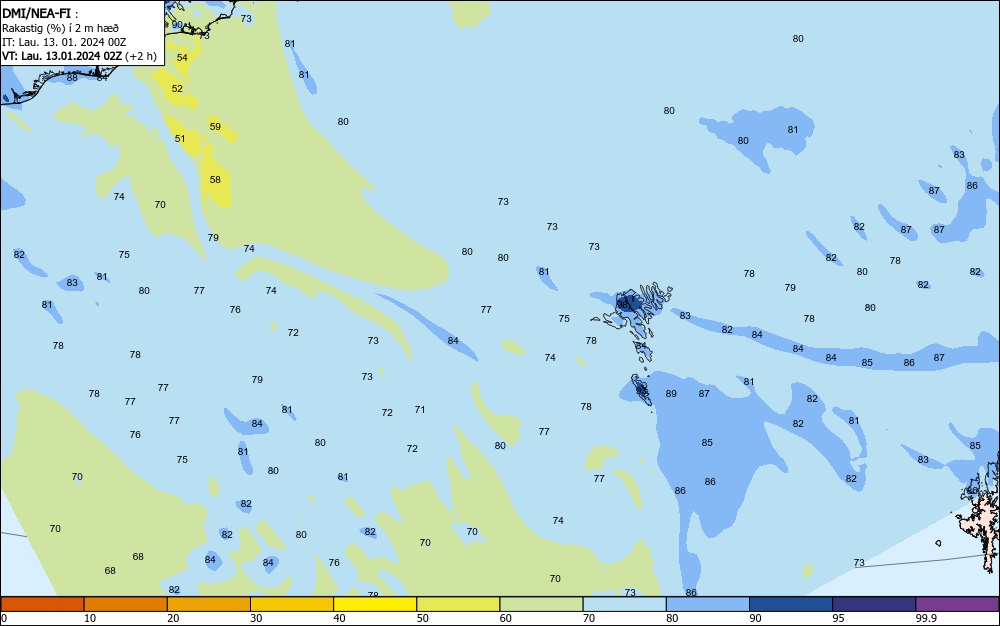This screenshot has width=1000, height=626.
Task: Click the 70–80 pale blue legend swatch
Action: pyautogui.click(x=624, y=604)
